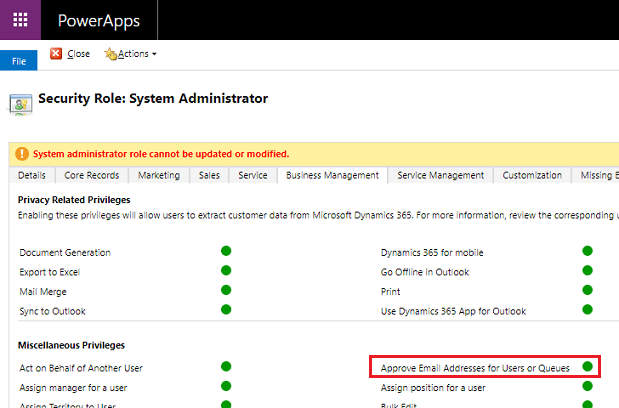
Task: Open the File menu
Action: point(19,61)
